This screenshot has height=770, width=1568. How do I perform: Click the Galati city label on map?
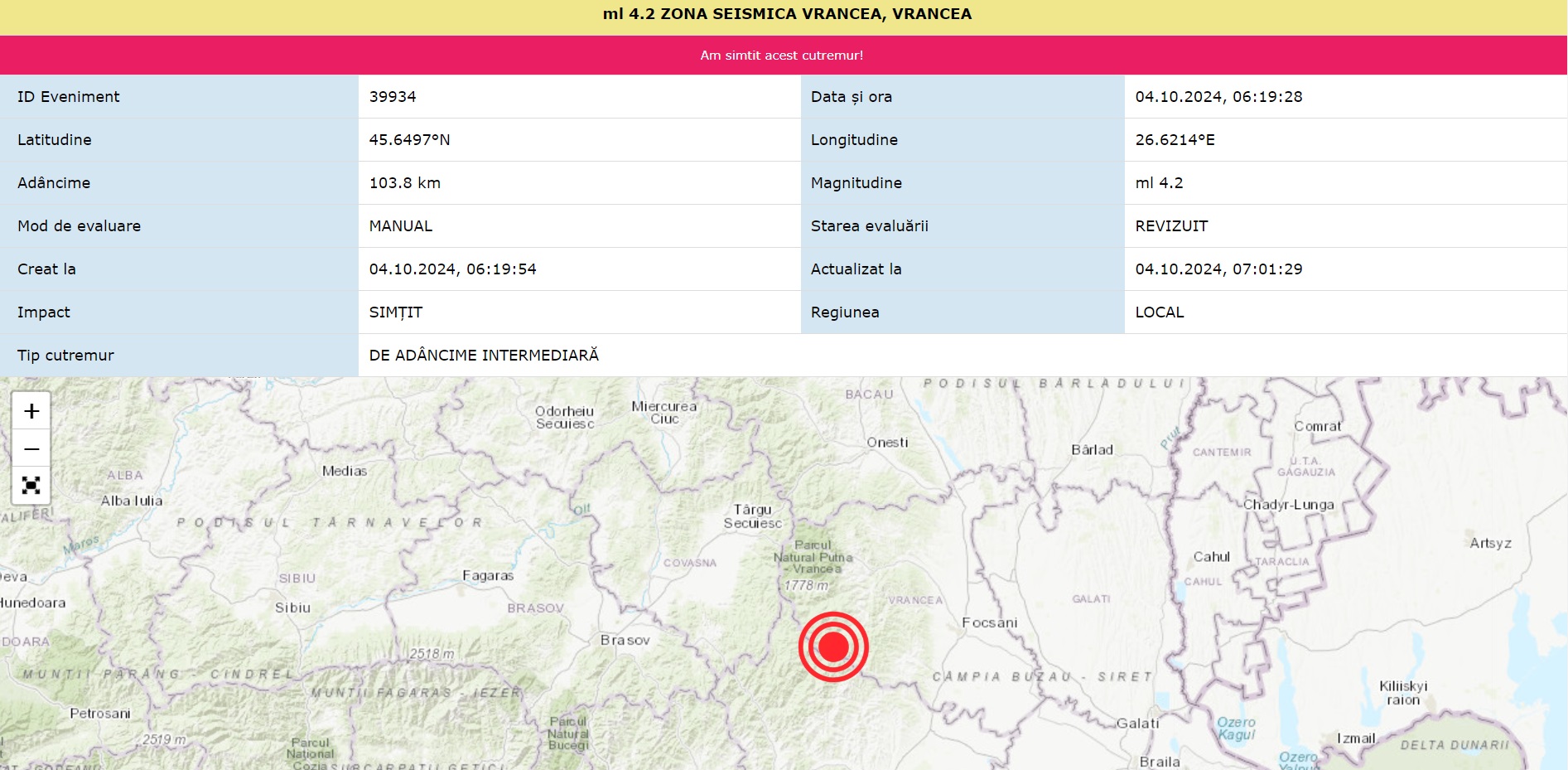[1137, 724]
